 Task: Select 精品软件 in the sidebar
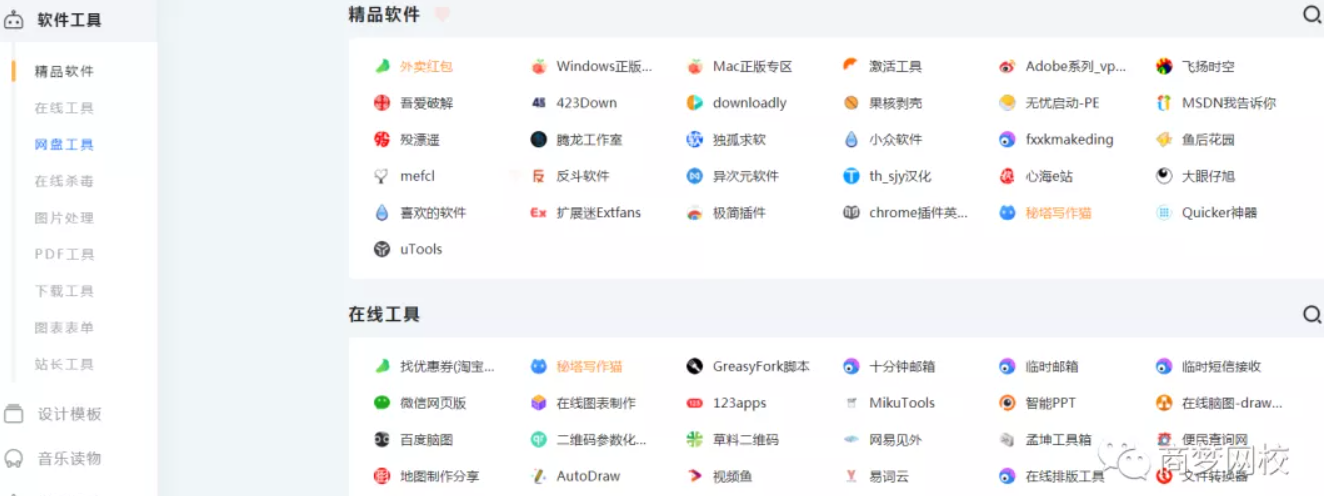(64, 71)
